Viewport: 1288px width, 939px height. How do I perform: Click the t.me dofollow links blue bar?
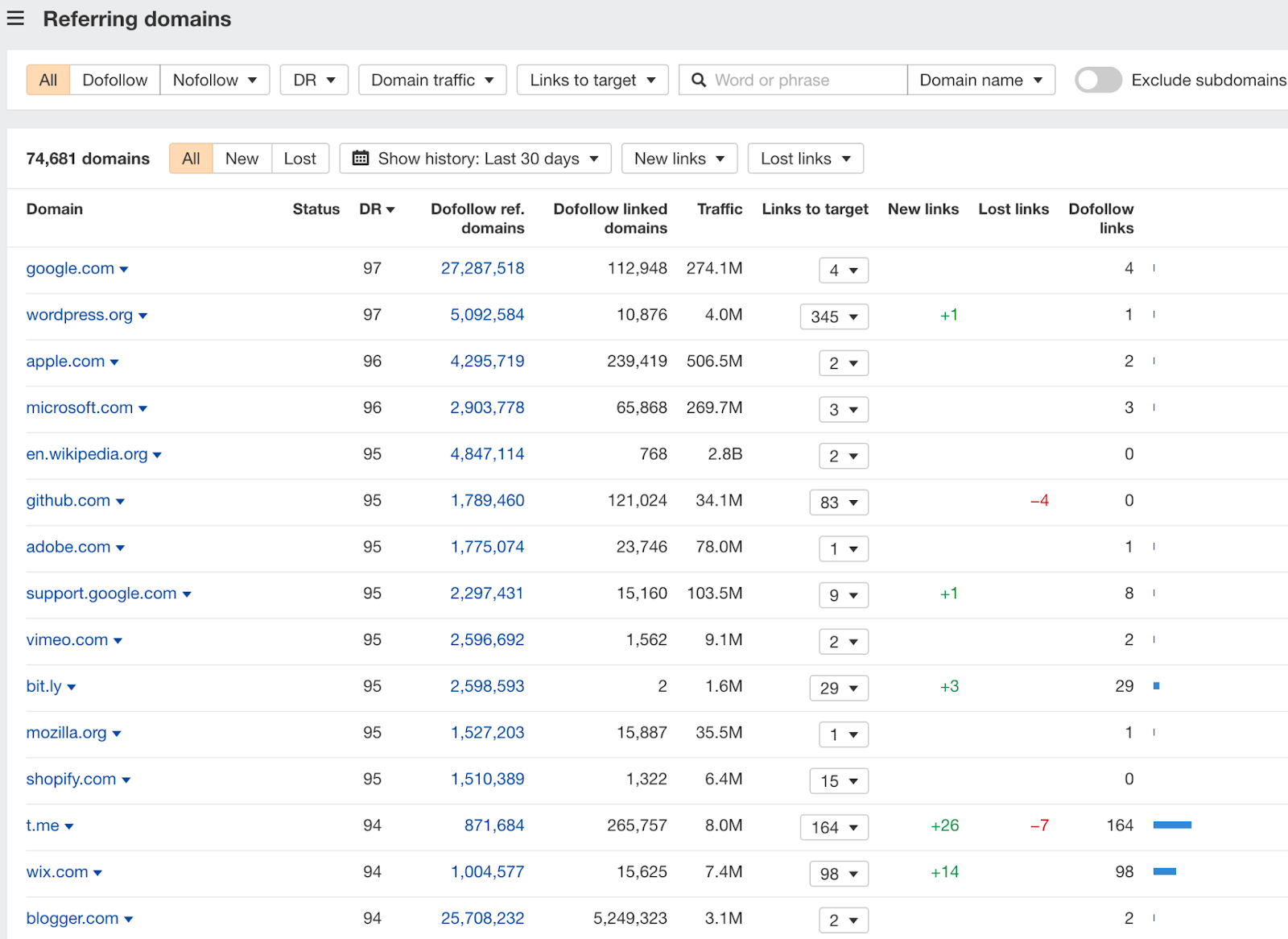click(1172, 825)
